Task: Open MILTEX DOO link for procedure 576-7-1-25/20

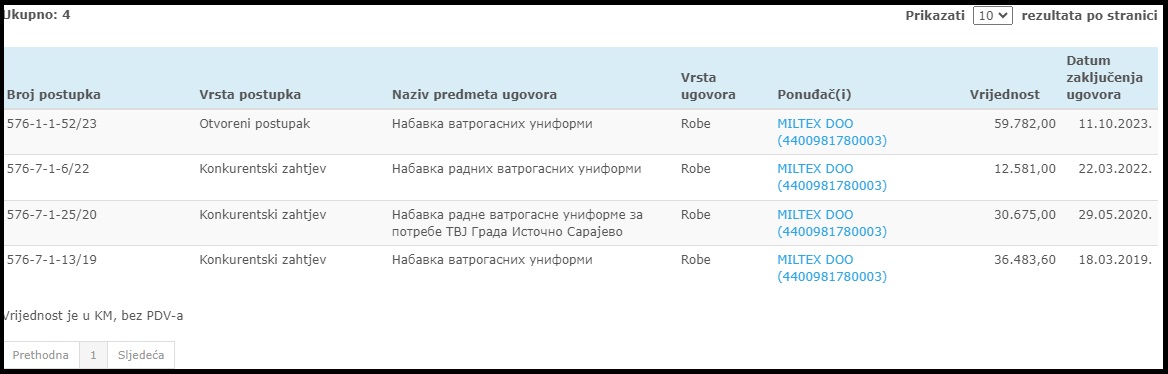Action: [832, 223]
